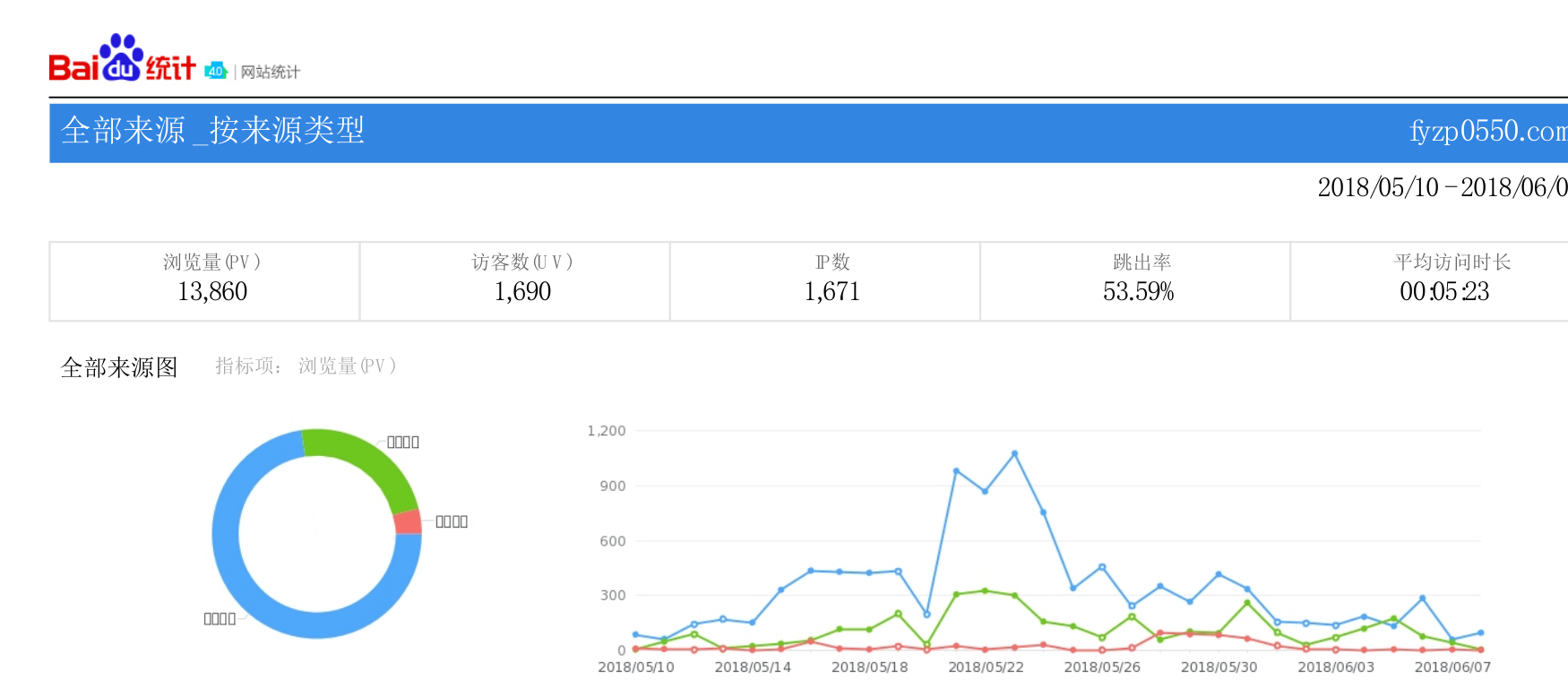Select the 跳出率 value 53.59%
This screenshot has width=1568, height=688.
pyautogui.click(x=1138, y=291)
